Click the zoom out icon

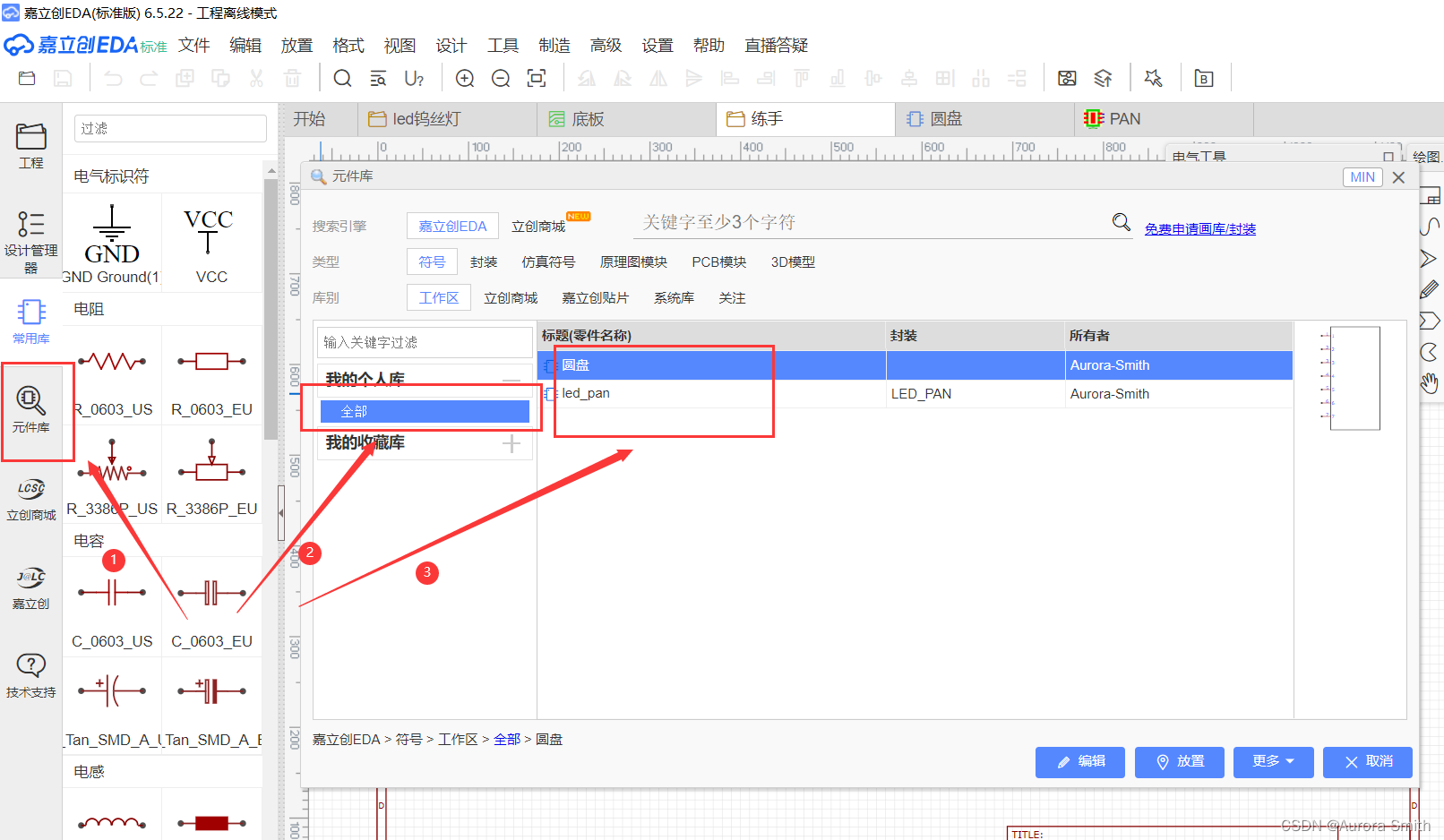501,79
